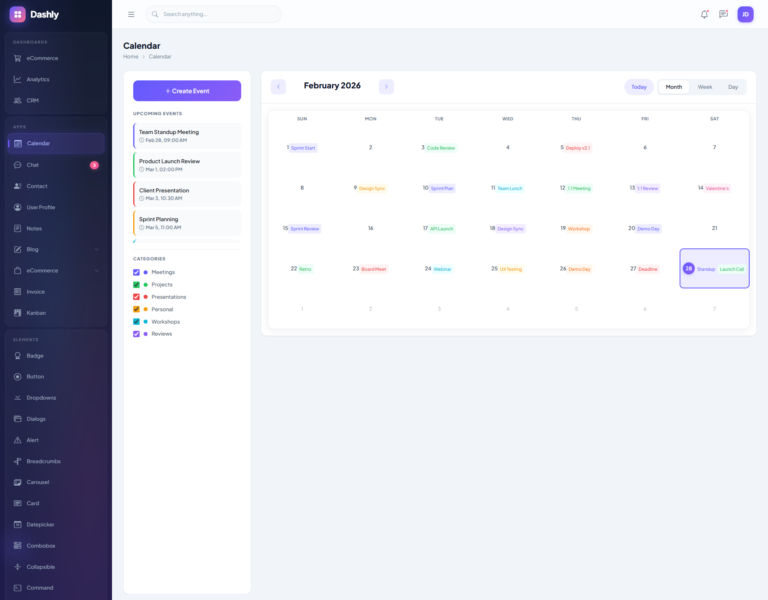Click the Create Event button

tap(187, 91)
